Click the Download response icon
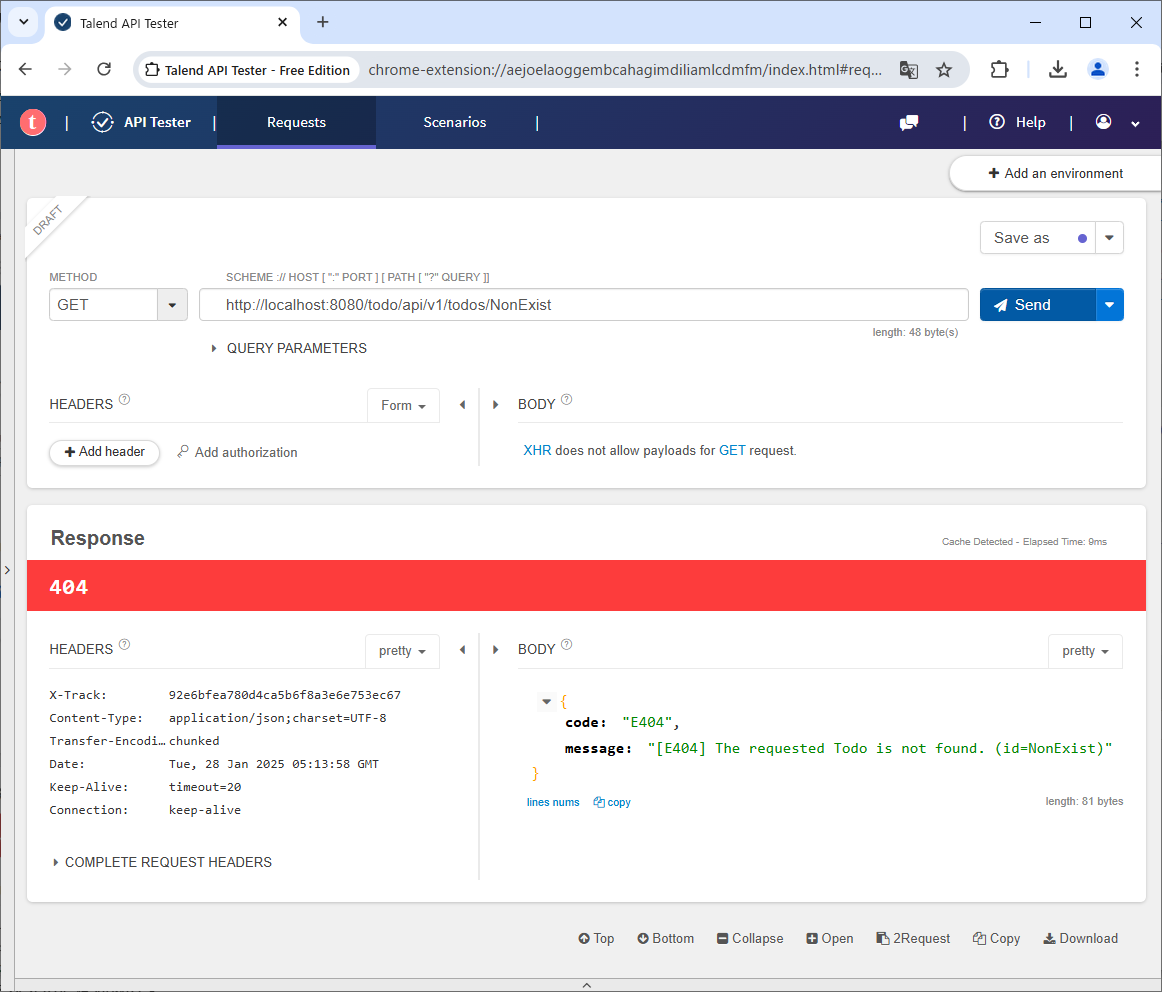Screen dimensions: 1162x992 (x=1080, y=938)
